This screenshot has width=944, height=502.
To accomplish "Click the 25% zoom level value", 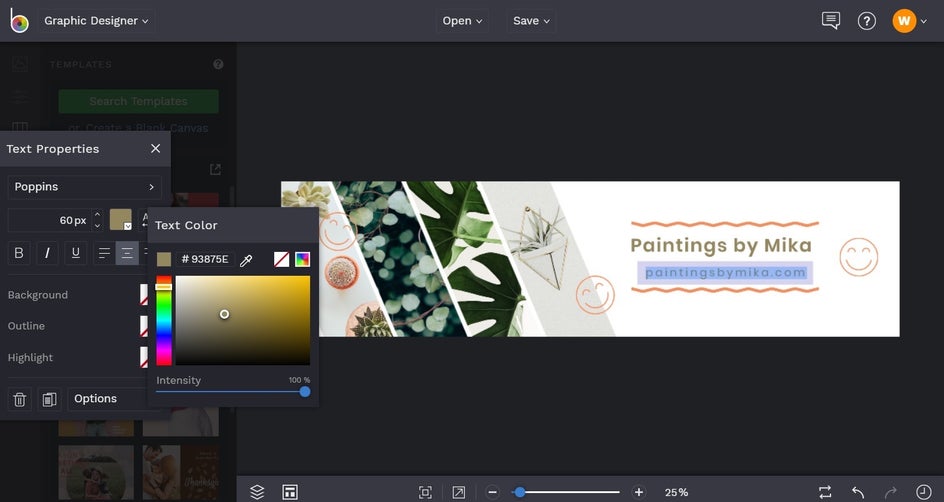I will pyautogui.click(x=676, y=492).
